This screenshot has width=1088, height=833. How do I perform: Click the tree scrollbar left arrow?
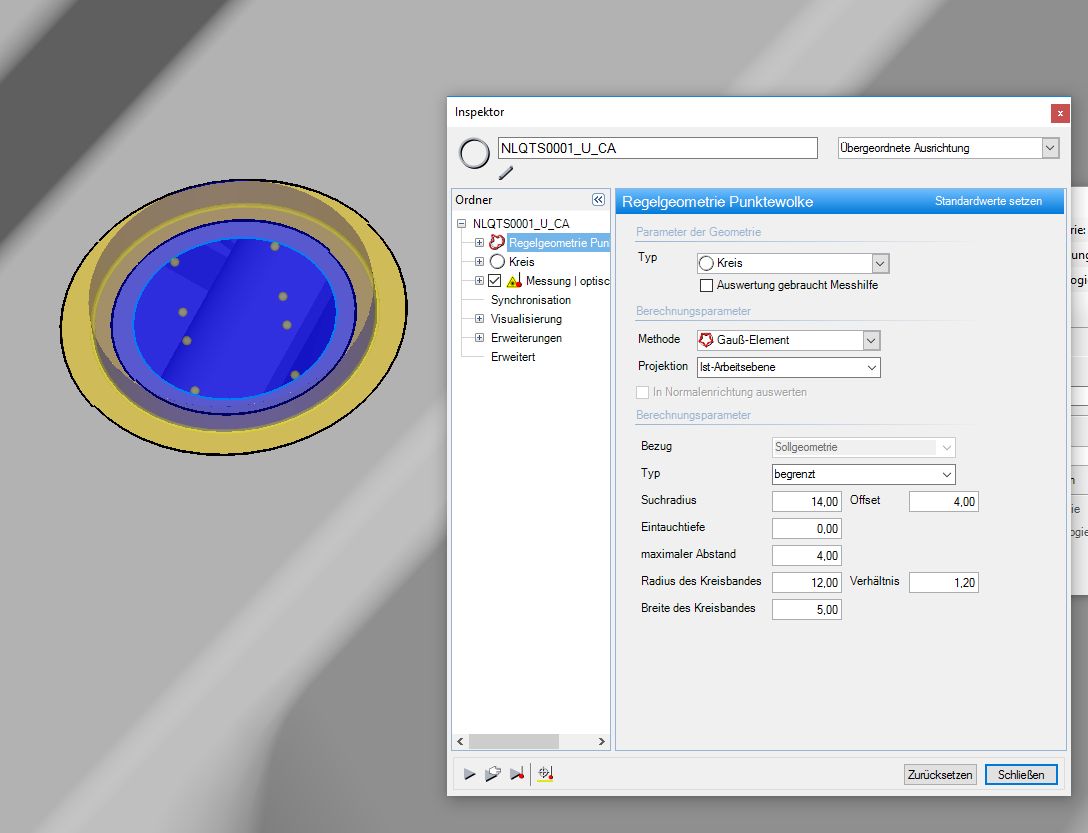tap(460, 741)
